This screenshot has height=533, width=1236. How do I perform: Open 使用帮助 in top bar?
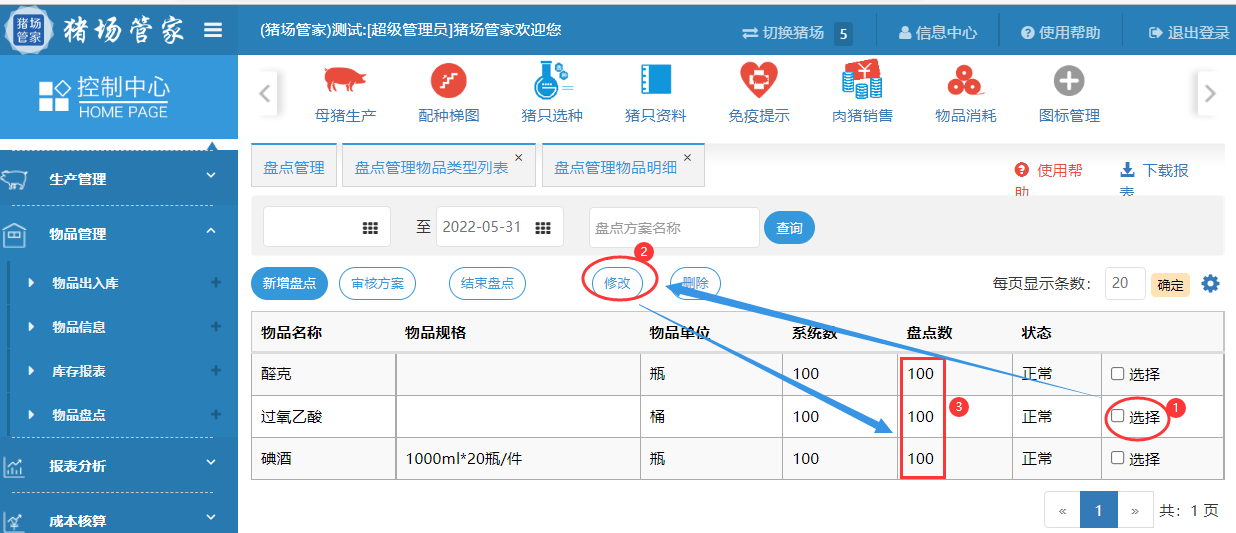1061,32
